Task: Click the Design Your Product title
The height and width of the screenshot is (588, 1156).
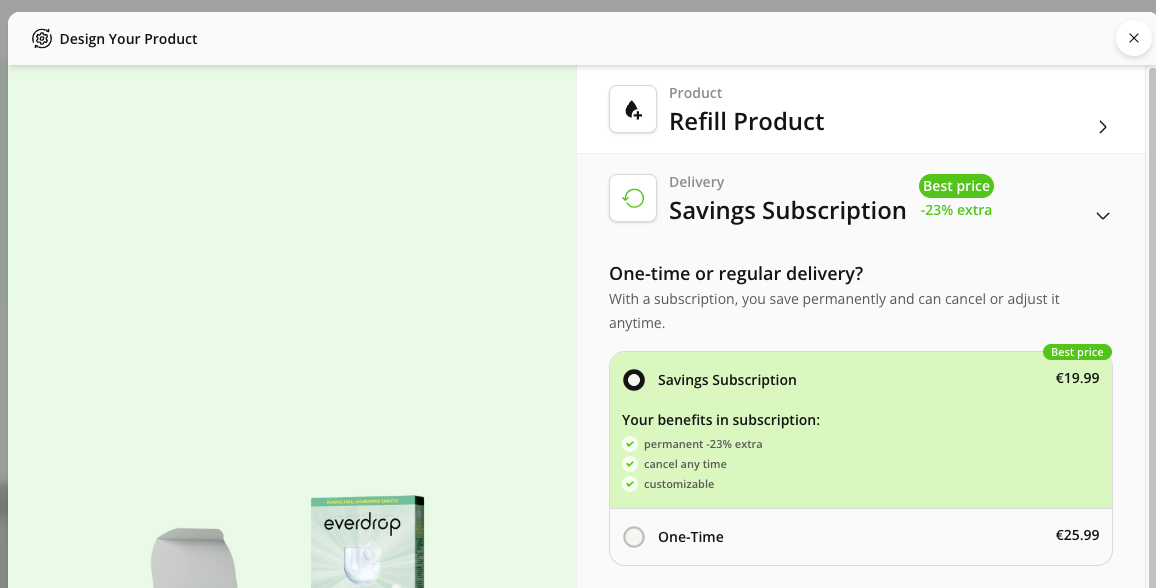Action: 129,39
